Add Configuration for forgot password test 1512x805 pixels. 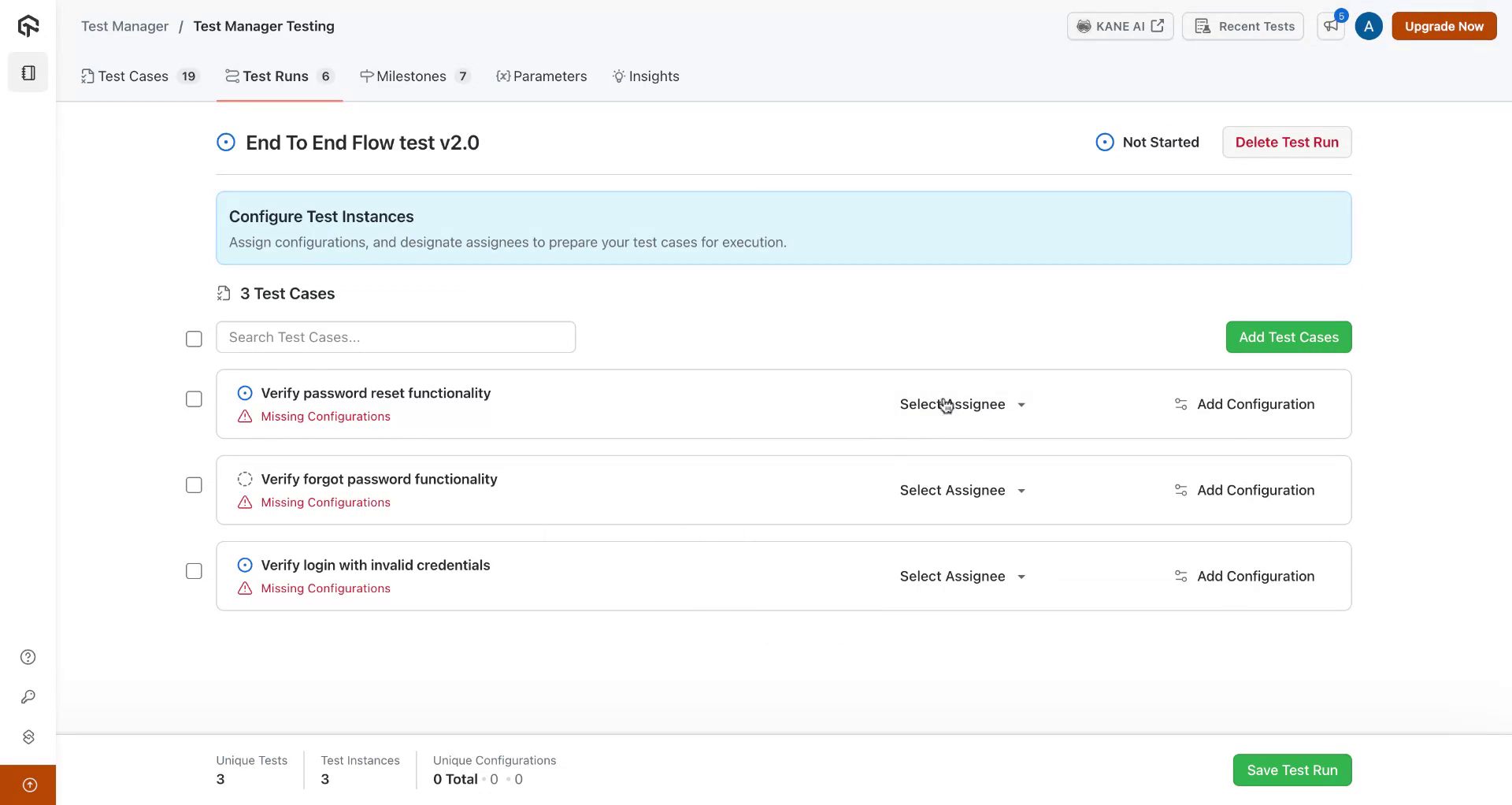pos(1244,490)
